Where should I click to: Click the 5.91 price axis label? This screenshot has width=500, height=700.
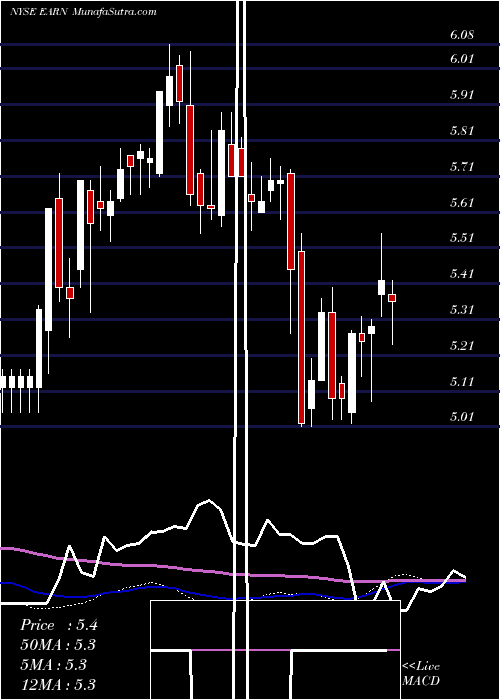click(462, 95)
